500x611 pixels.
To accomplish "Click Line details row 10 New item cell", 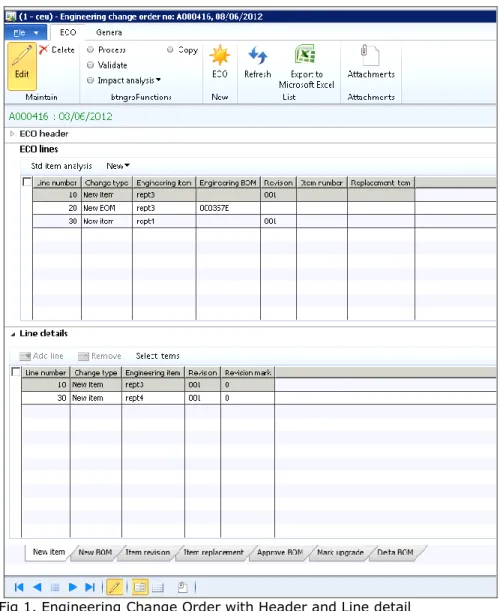I will coord(95,385).
